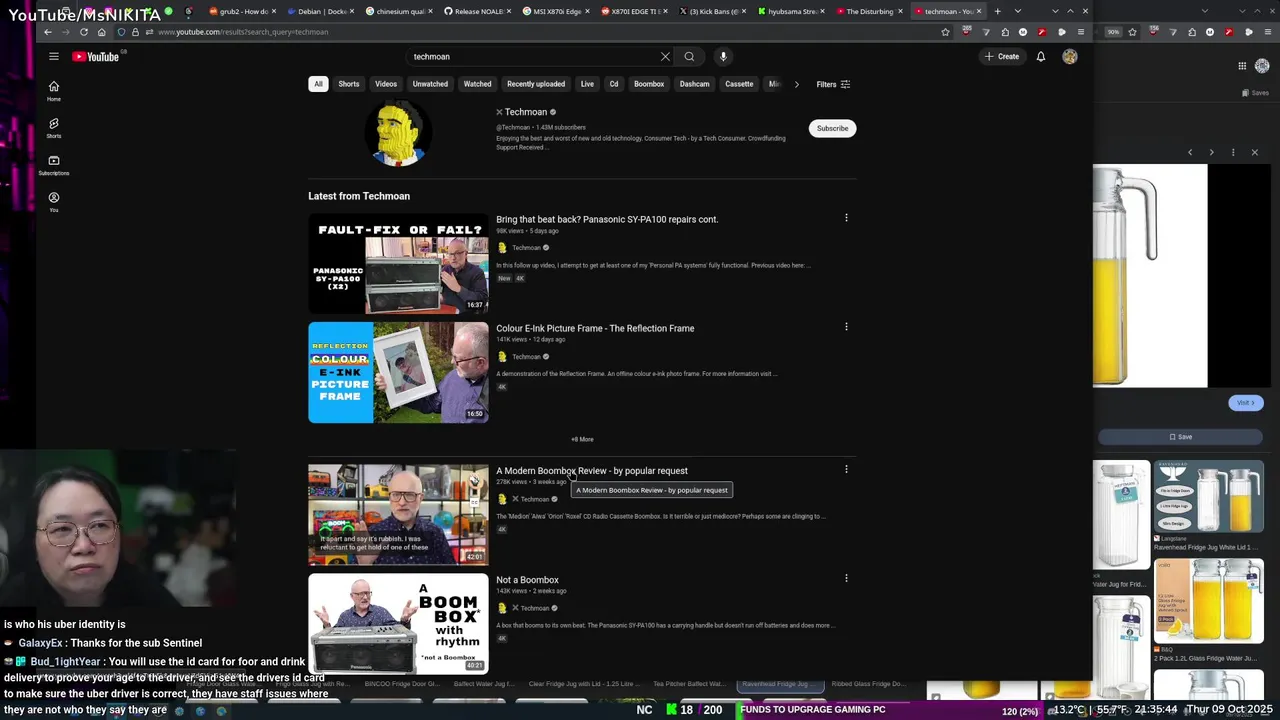Open YouTube notifications bell
This screenshot has width=1280, height=720.
click(x=1041, y=57)
